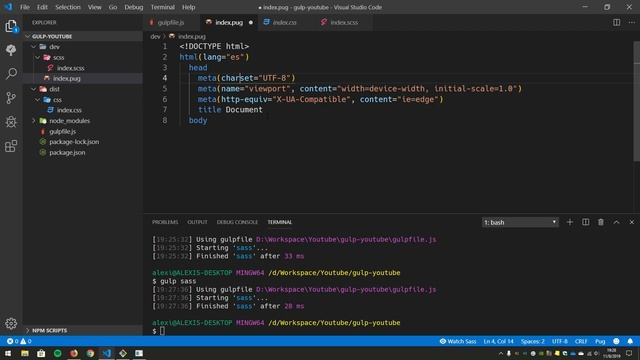This screenshot has width=640, height=360.
Task: Change indentation via Spaces: 2
Action: [533, 341]
